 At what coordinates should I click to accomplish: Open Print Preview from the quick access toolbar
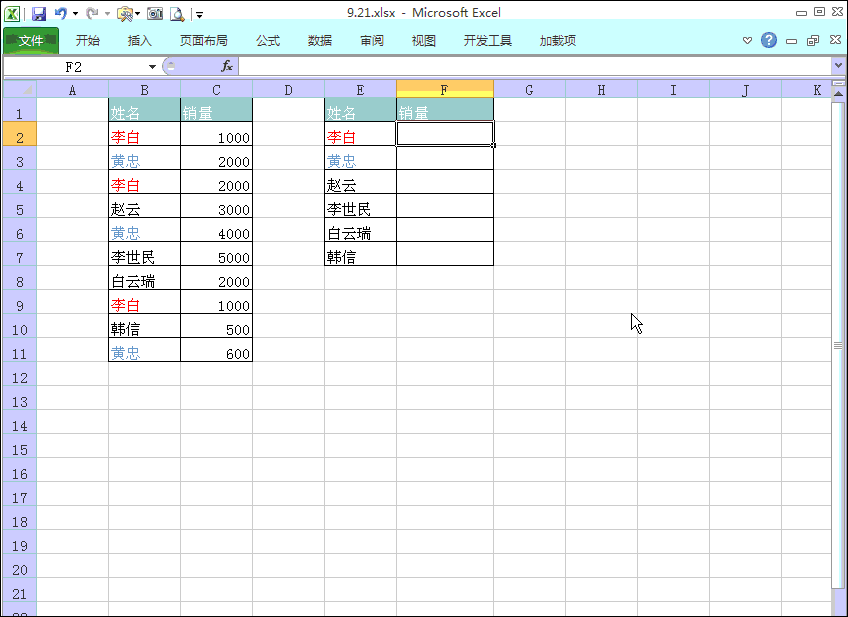177,14
